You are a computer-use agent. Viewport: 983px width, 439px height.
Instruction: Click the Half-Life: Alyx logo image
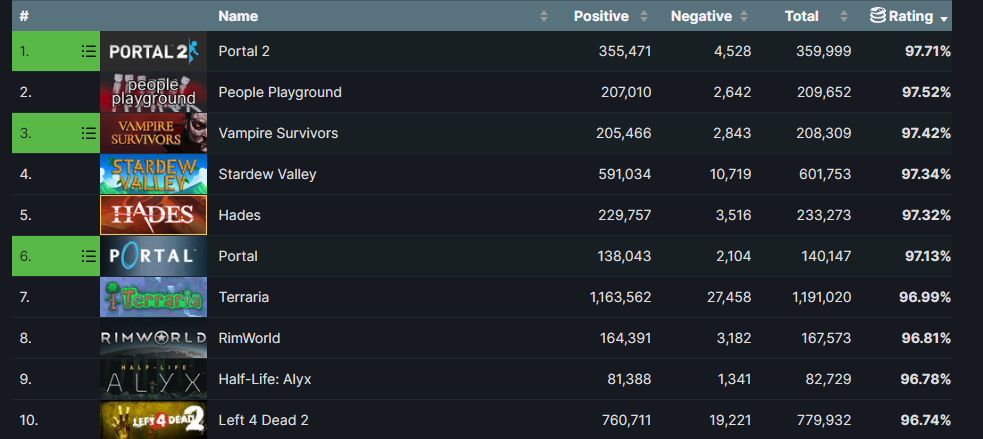(153, 379)
